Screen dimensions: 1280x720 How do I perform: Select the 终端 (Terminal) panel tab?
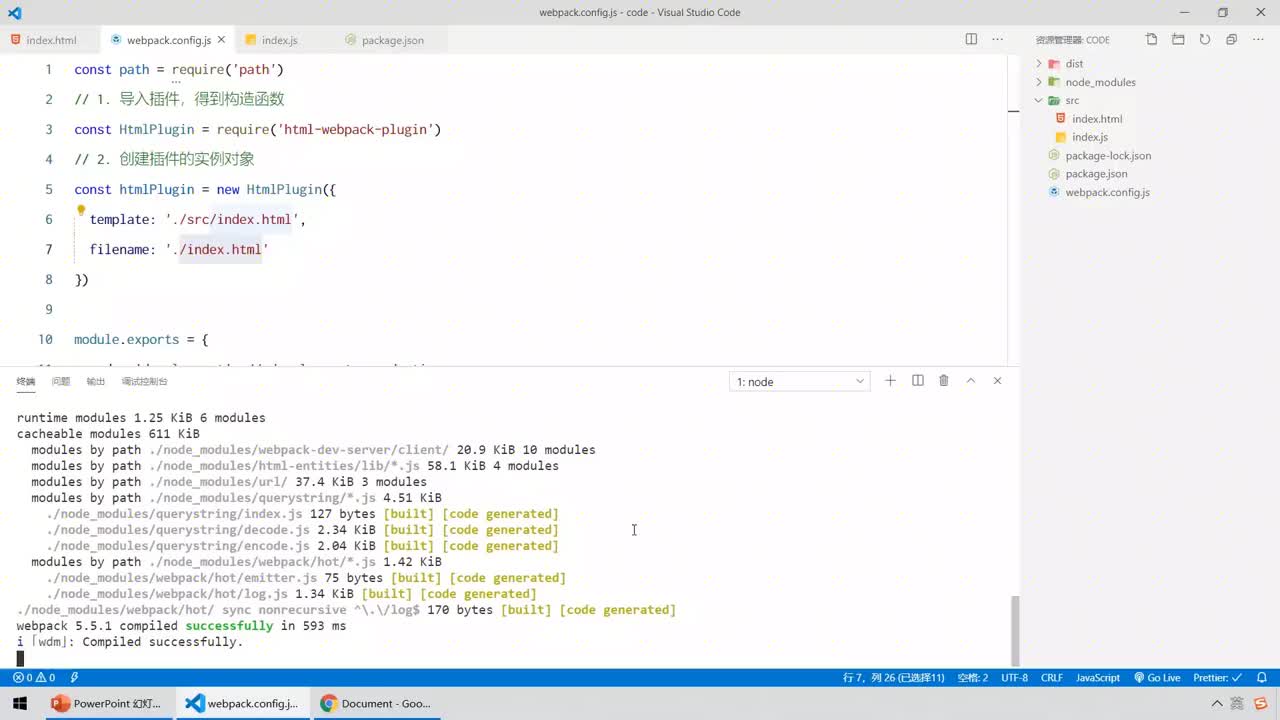click(x=26, y=381)
